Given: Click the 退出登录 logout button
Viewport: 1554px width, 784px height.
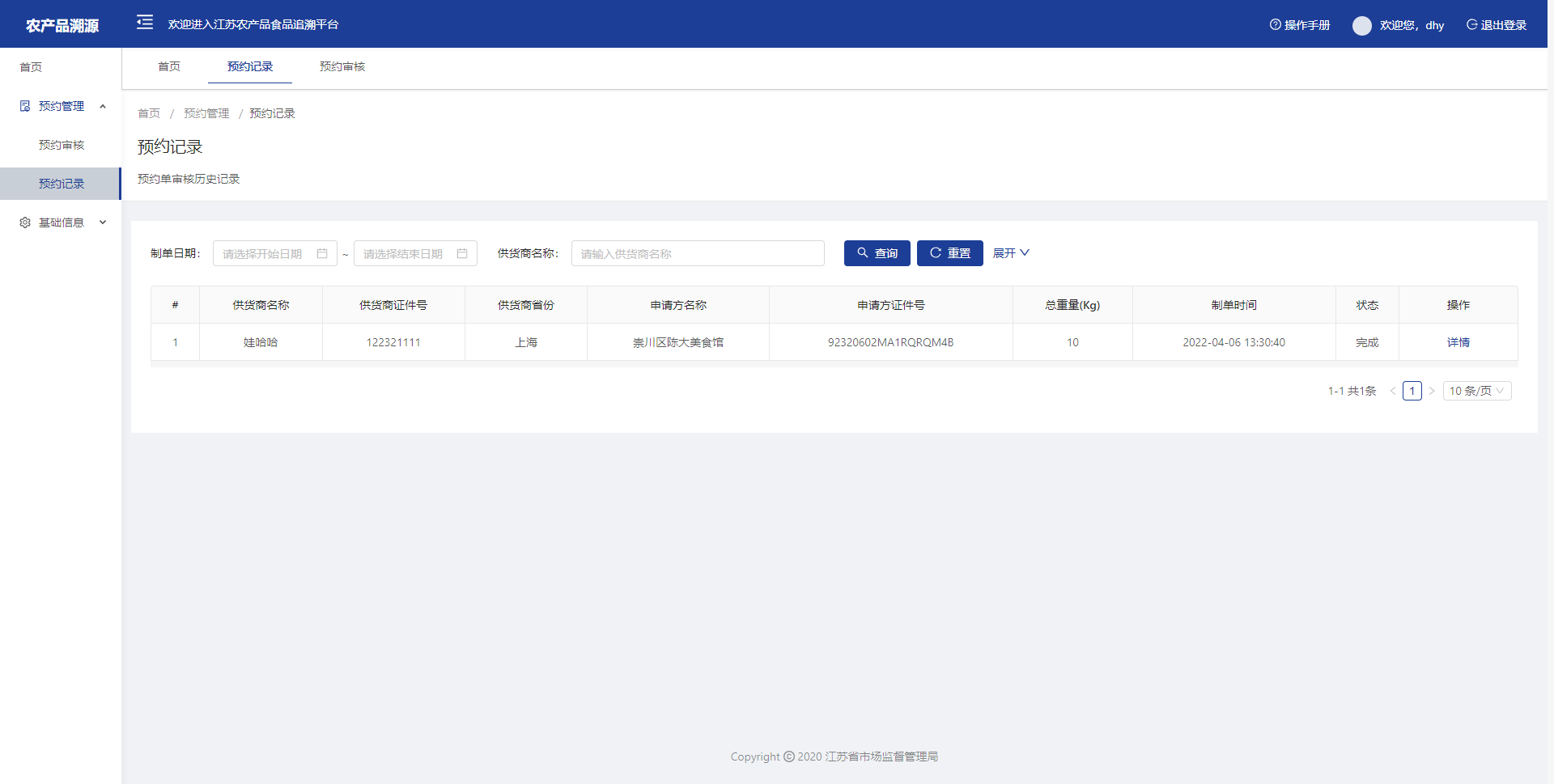Looking at the screenshot, I should coord(1497,25).
